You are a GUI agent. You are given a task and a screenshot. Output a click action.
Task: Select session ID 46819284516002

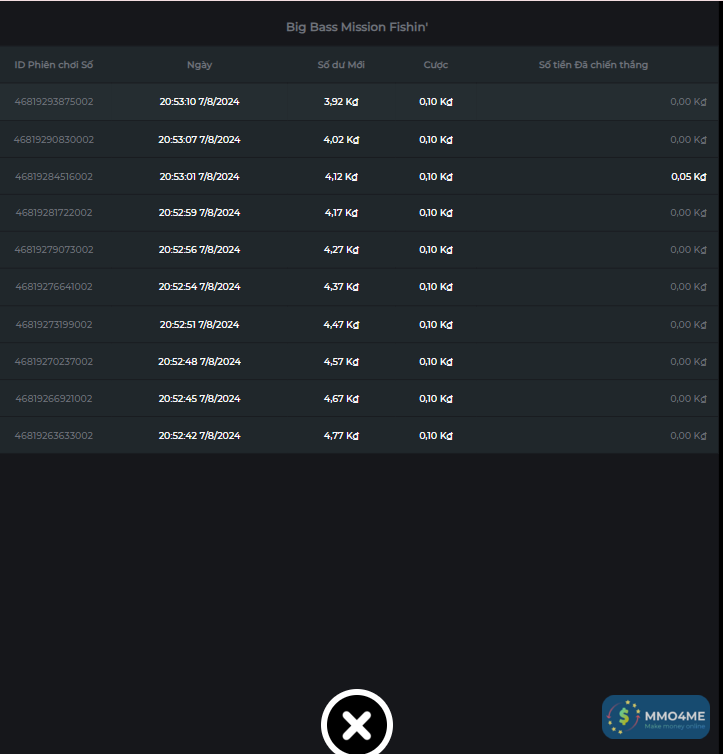click(x=54, y=176)
